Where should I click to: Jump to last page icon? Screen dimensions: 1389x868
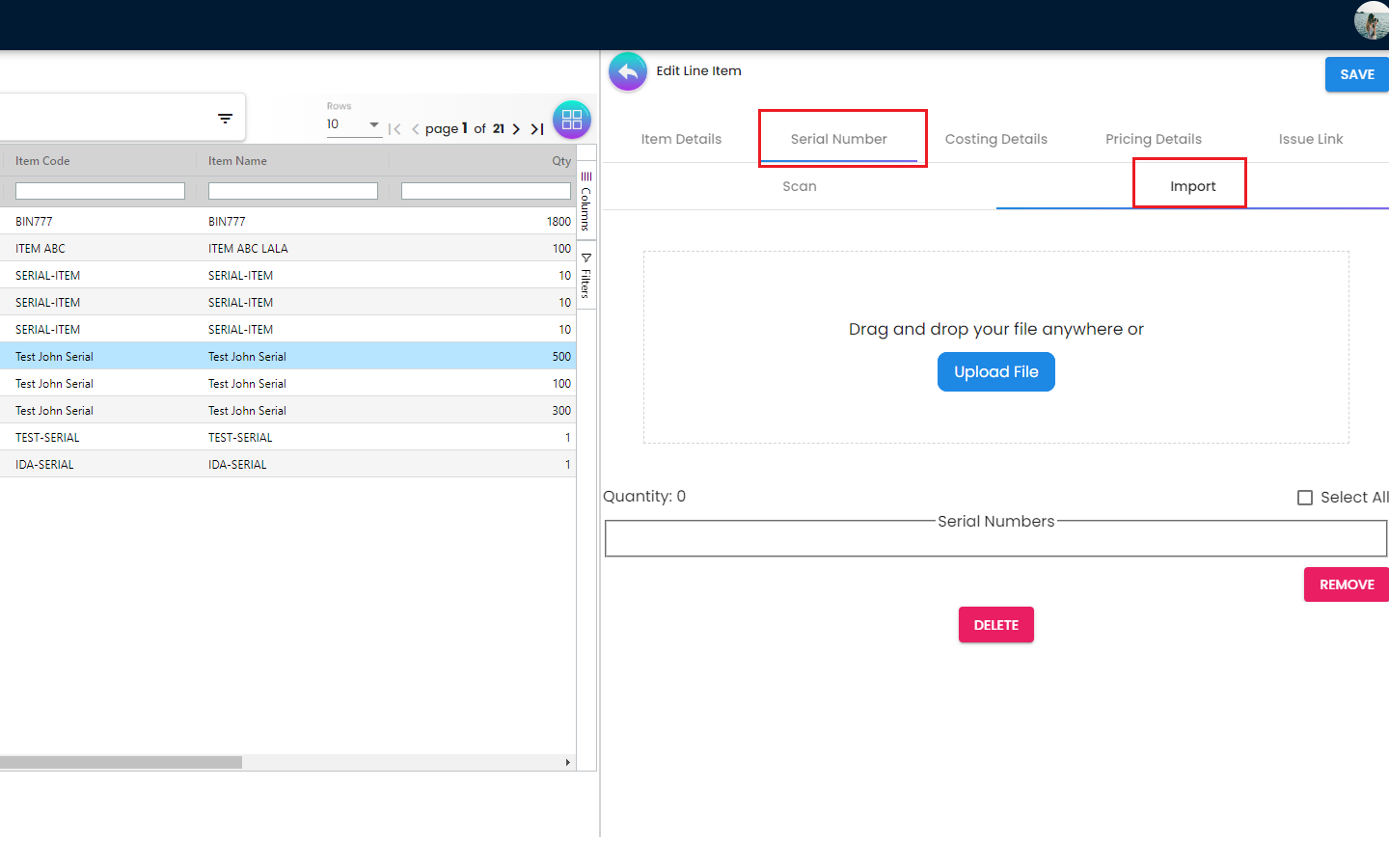pyautogui.click(x=537, y=129)
